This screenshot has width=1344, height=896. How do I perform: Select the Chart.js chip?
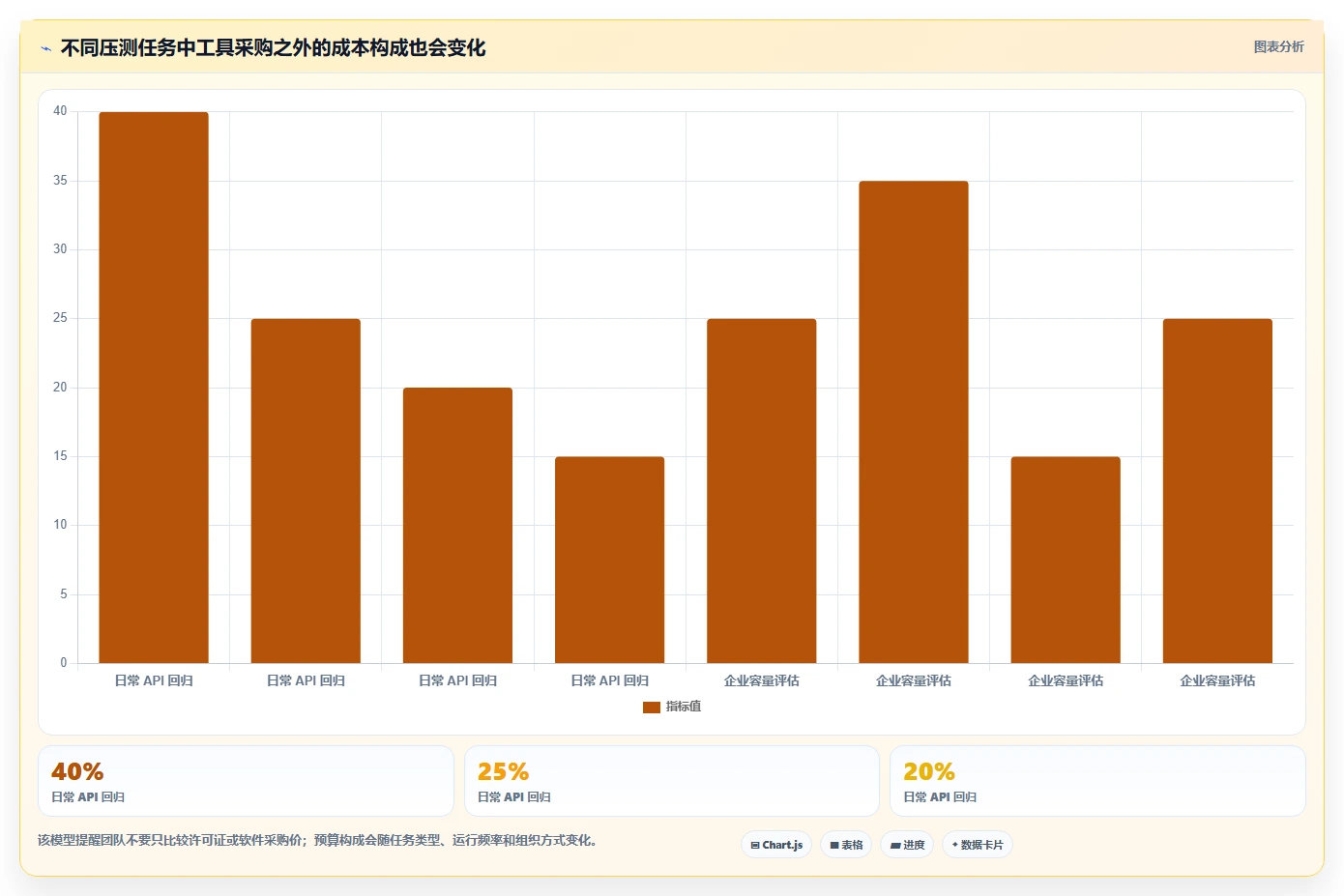(x=776, y=845)
